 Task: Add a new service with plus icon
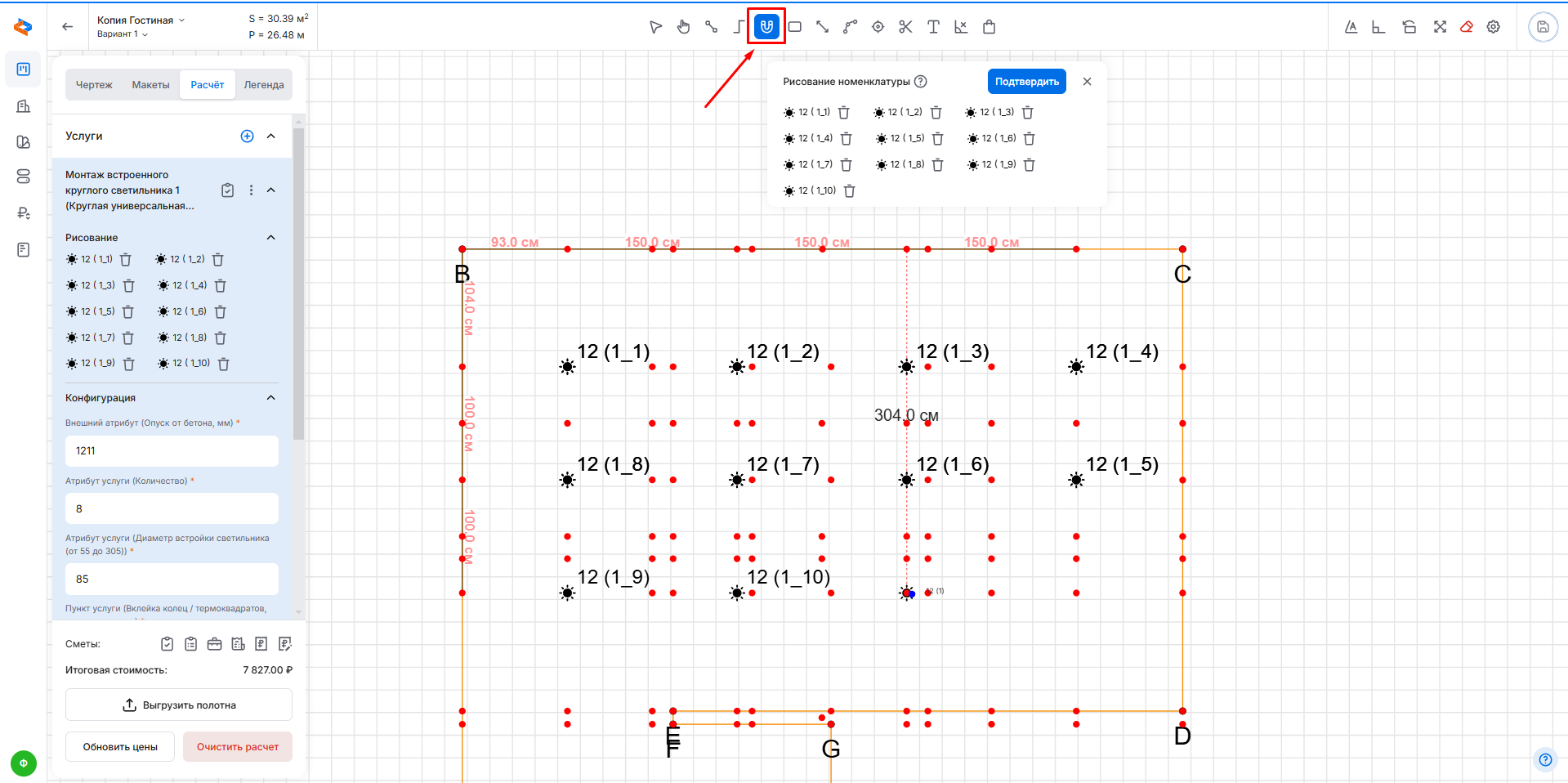point(247,136)
